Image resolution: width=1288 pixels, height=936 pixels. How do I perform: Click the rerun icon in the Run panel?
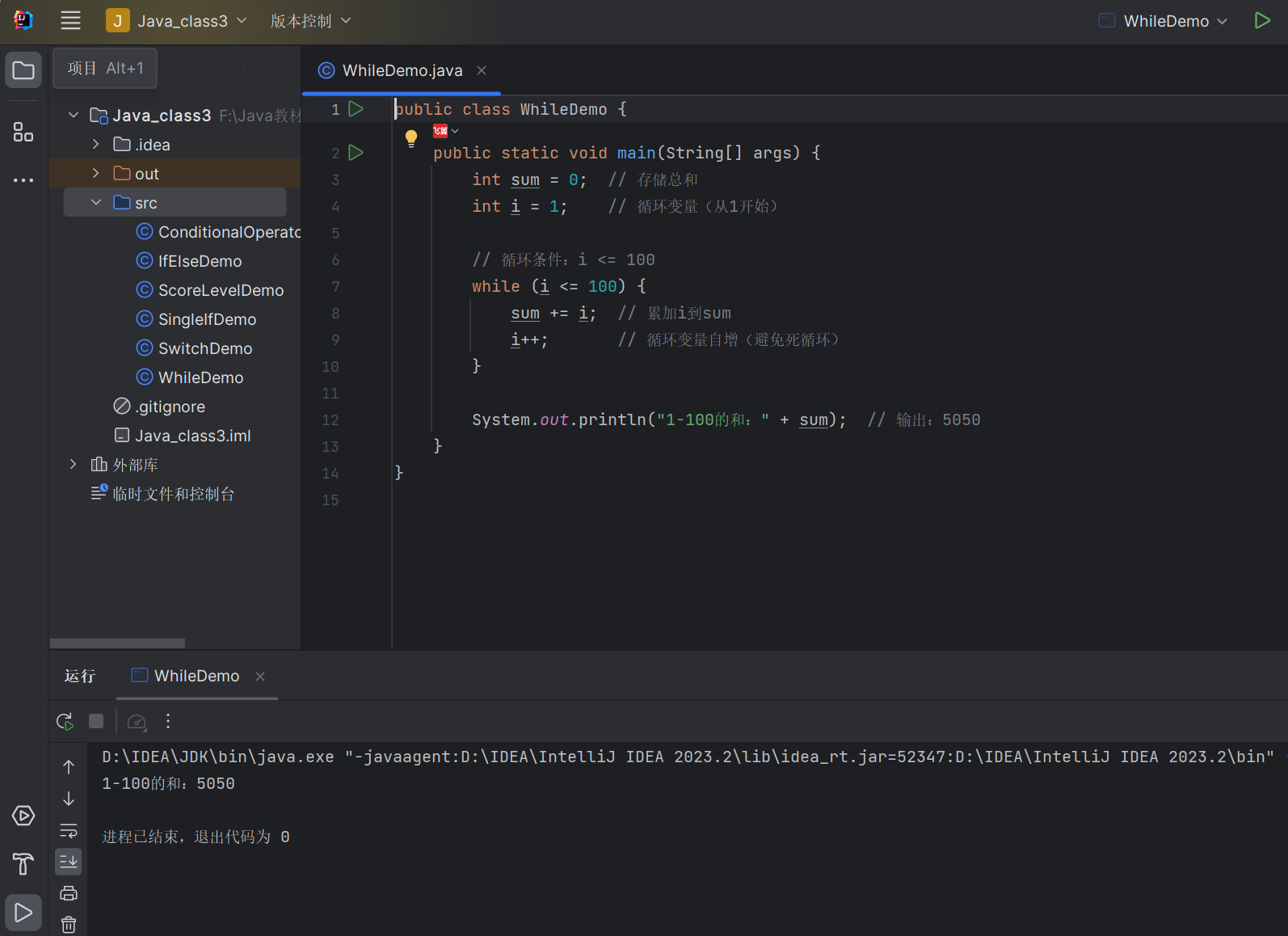[65, 721]
